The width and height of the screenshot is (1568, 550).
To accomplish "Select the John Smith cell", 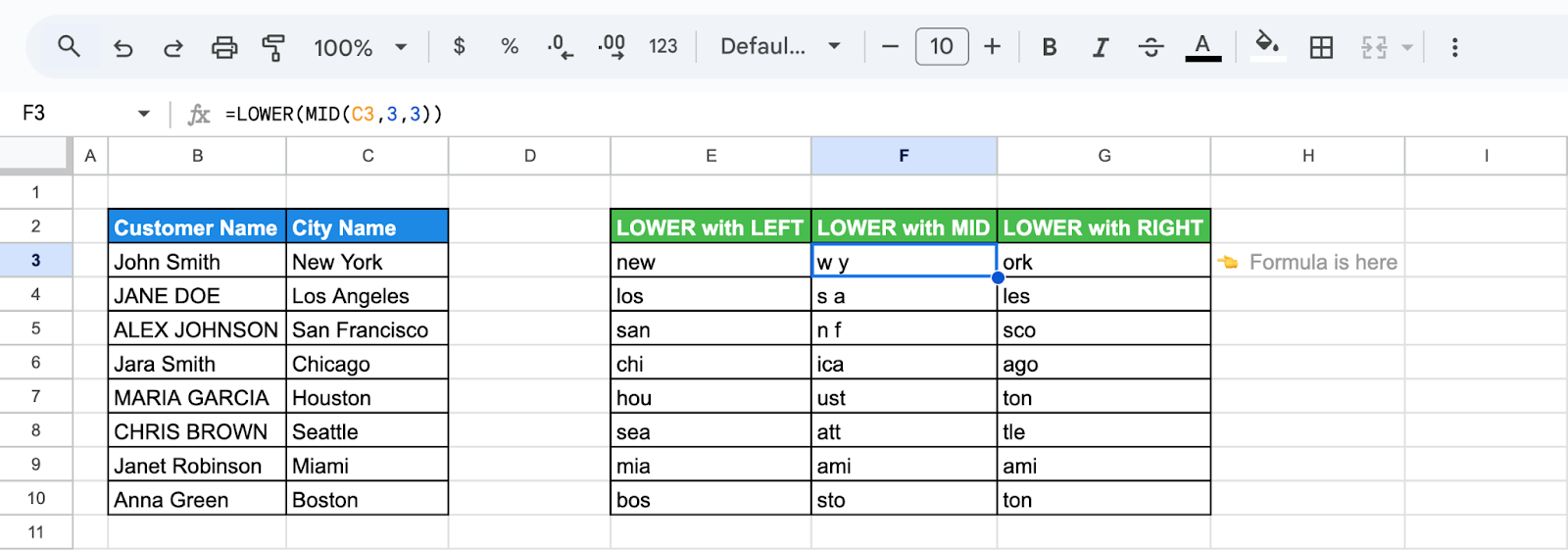I will [x=197, y=262].
